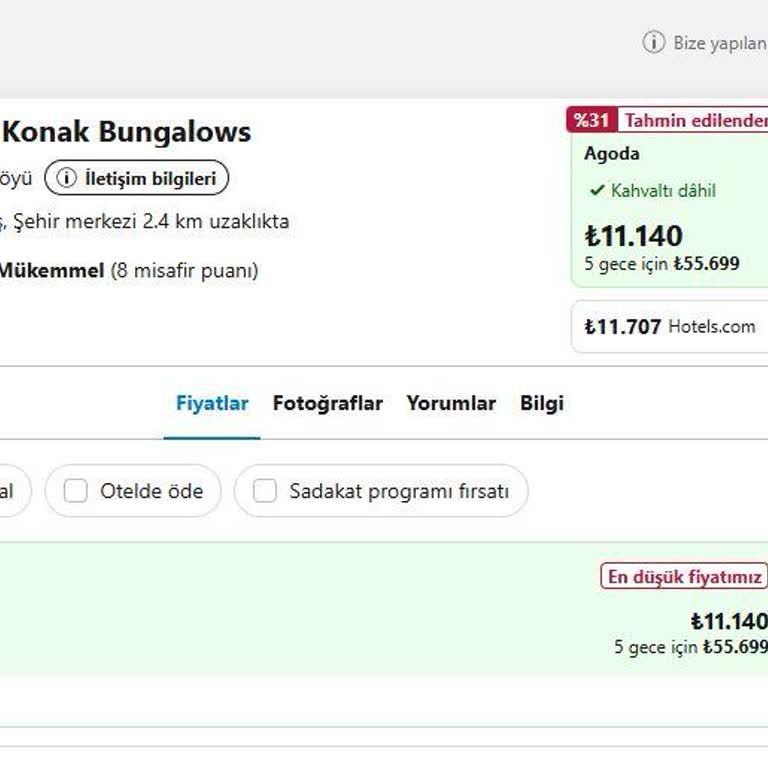Click the %31 discount badge
Image resolution: width=768 pixels, height=768 pixels.
tap(591, 120)
